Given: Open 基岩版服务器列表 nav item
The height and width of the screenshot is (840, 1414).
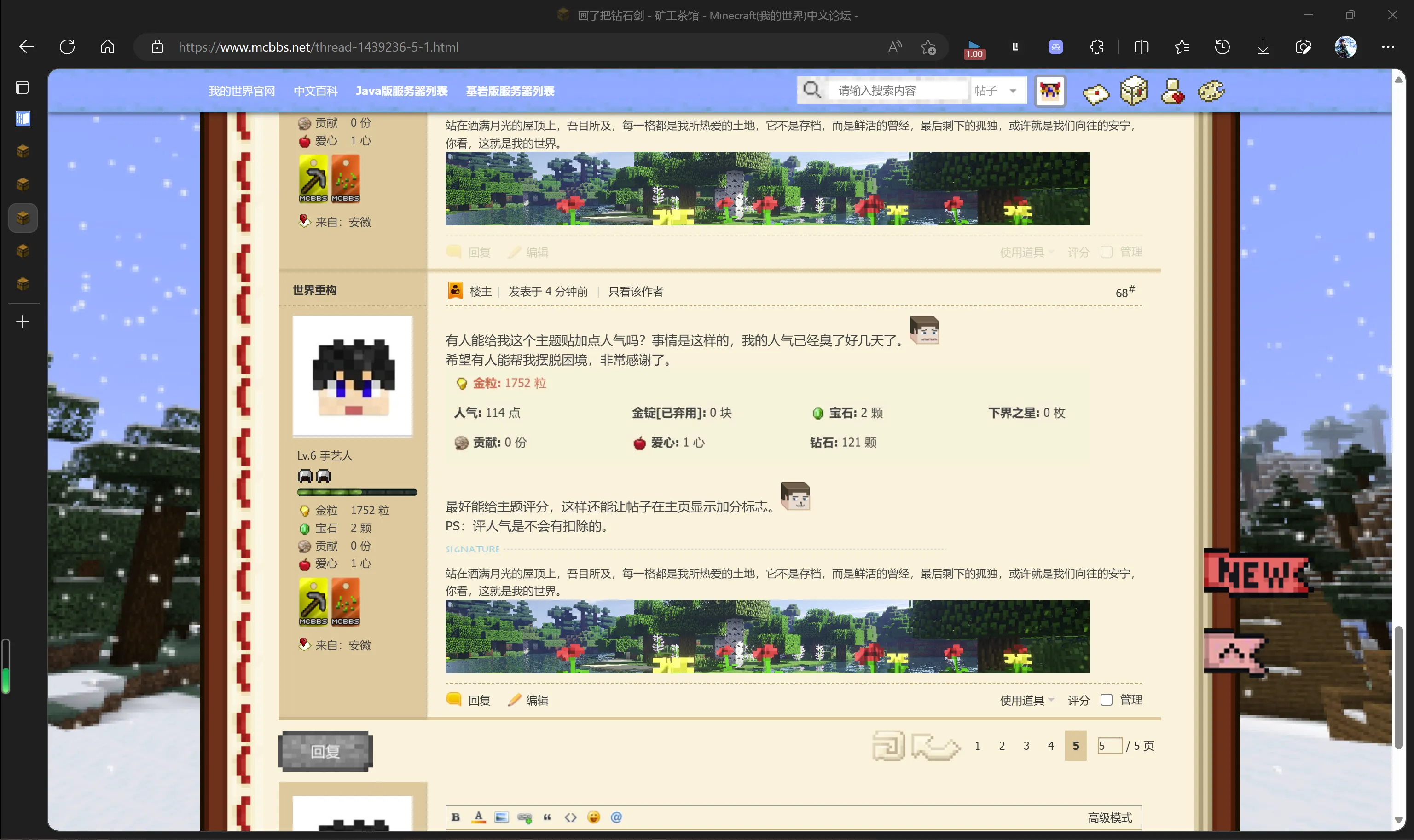Looking at the screenshot, I should [x=510, y=91].
